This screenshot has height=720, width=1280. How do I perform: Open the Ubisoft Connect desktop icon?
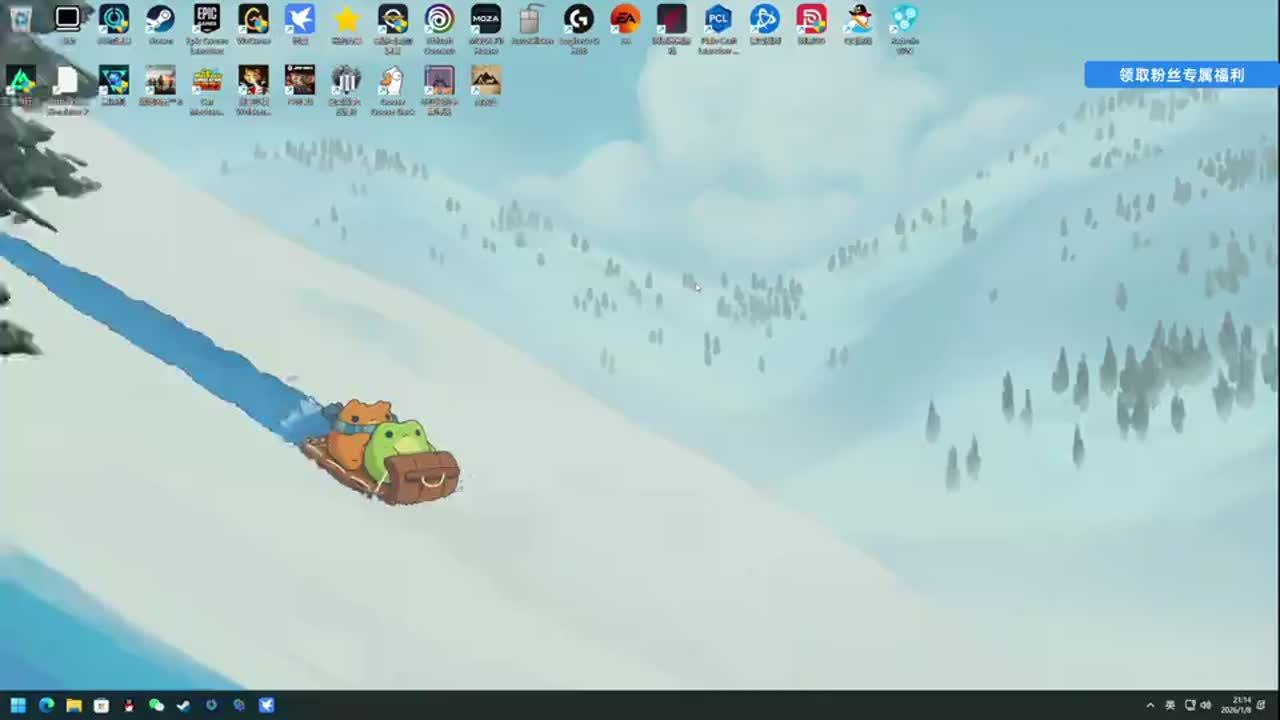tap(439, 20)
